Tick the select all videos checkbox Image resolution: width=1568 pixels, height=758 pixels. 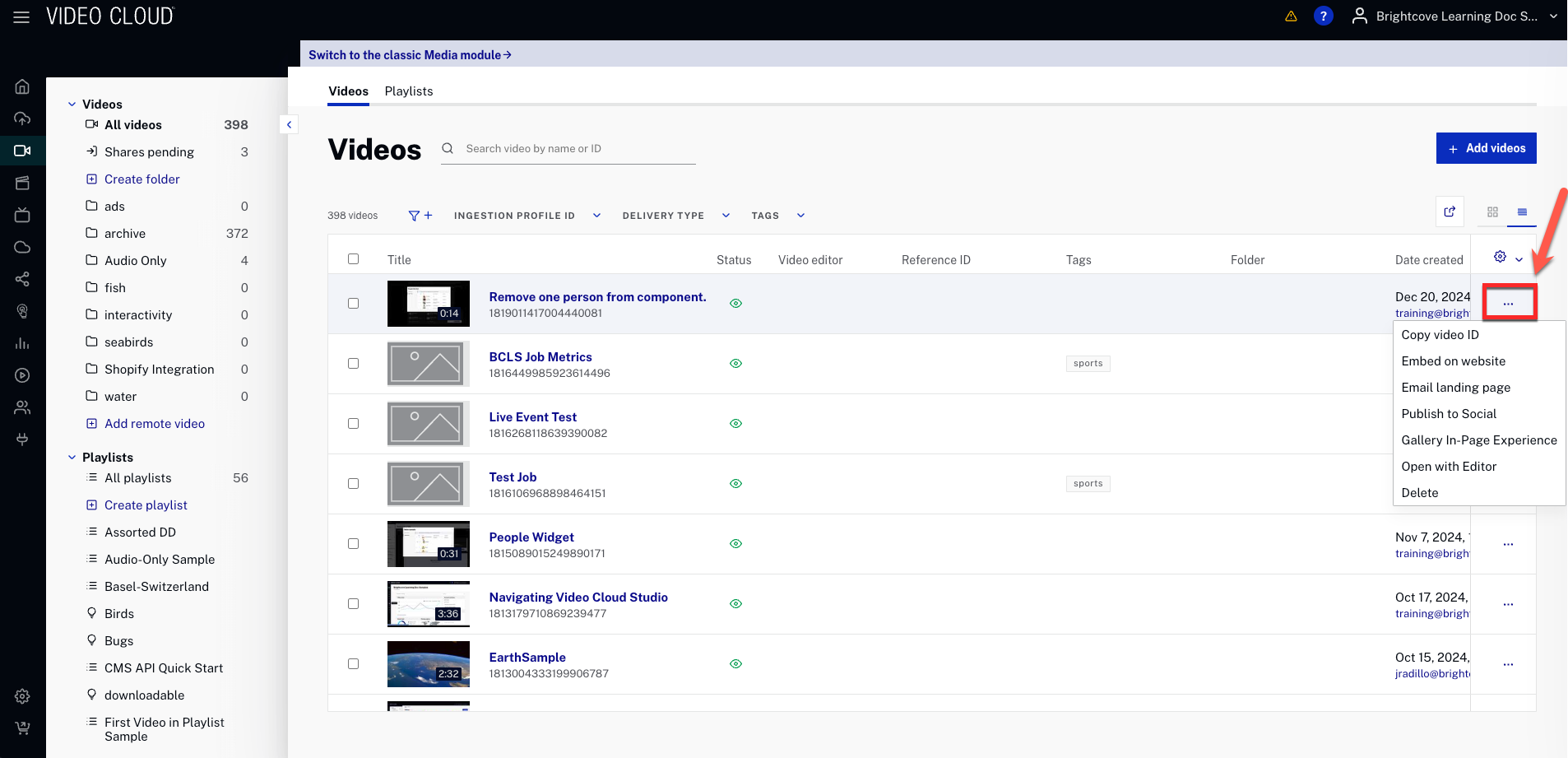[353, 259]
